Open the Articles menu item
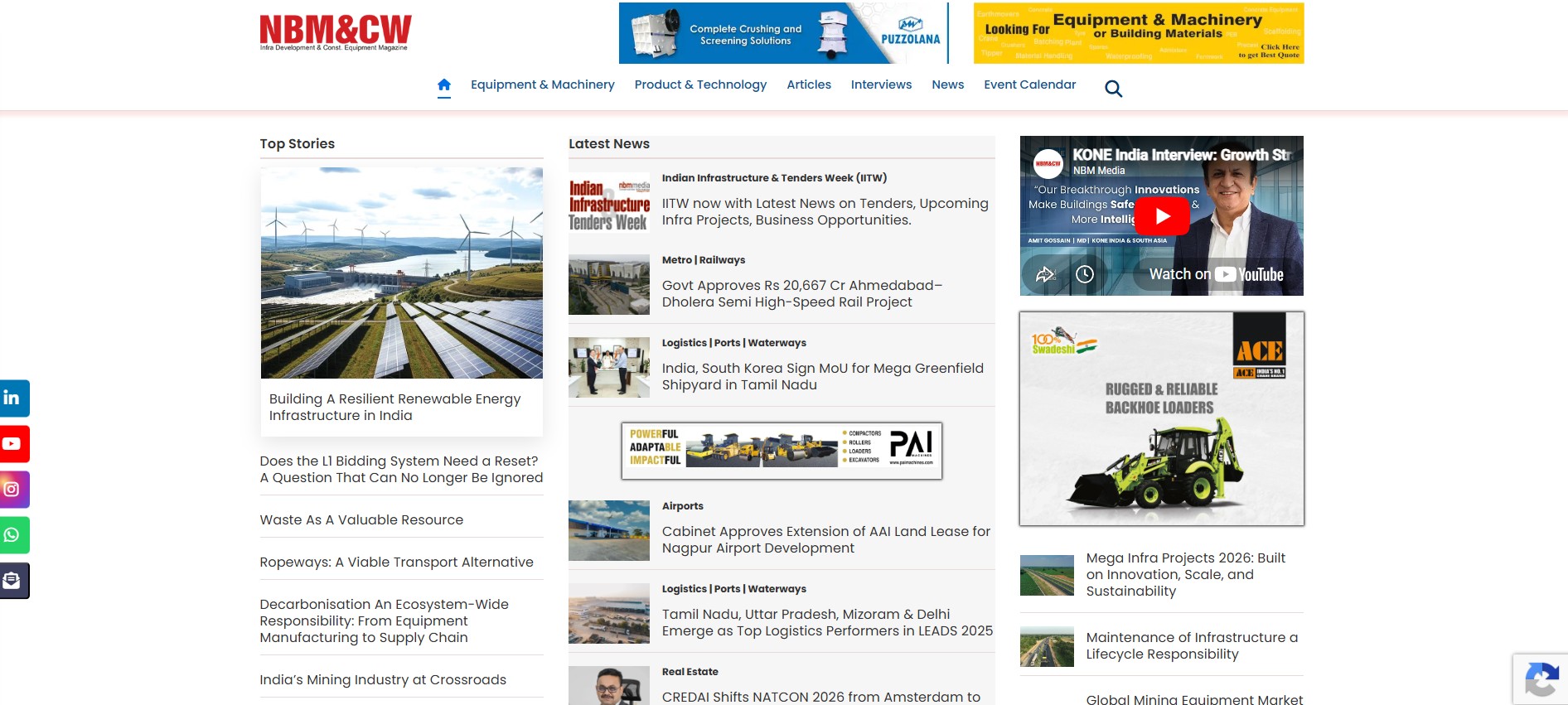1568x705 pixels. (809, 85)
